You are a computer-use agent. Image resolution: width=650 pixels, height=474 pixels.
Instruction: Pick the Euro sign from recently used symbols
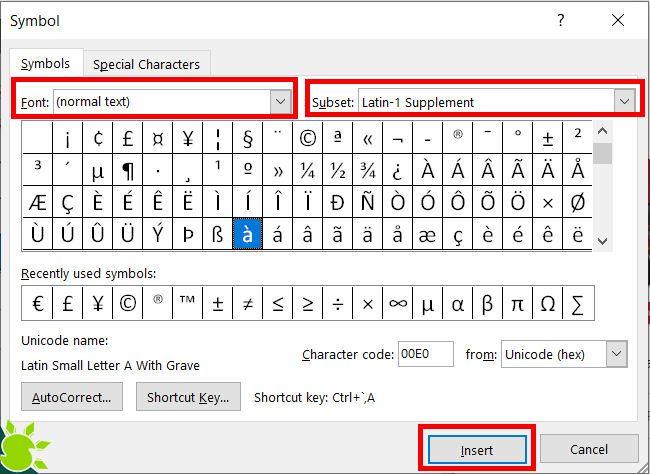[x=37, y=303]
